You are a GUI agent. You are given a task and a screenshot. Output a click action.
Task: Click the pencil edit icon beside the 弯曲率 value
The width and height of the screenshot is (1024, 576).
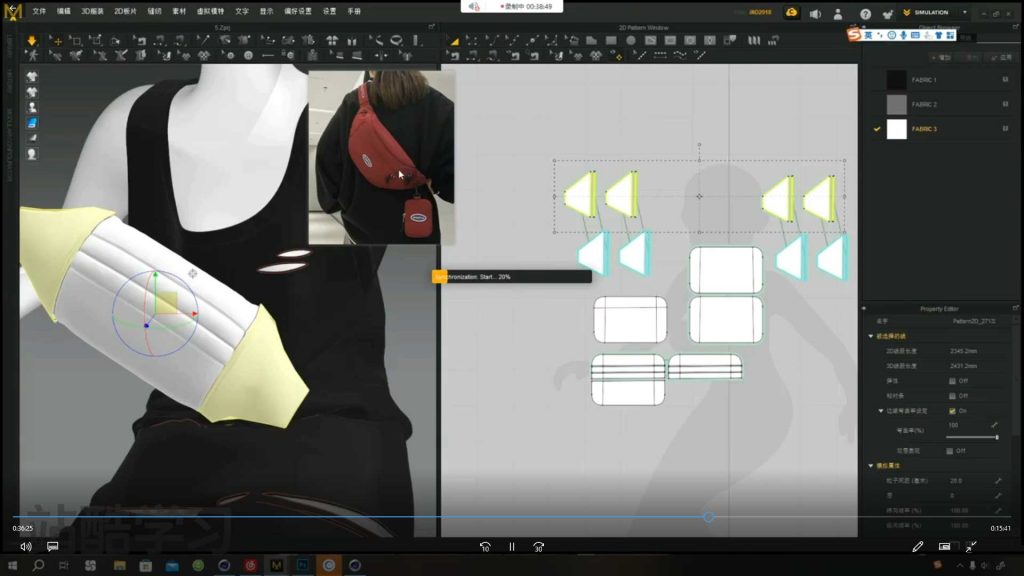994,424
